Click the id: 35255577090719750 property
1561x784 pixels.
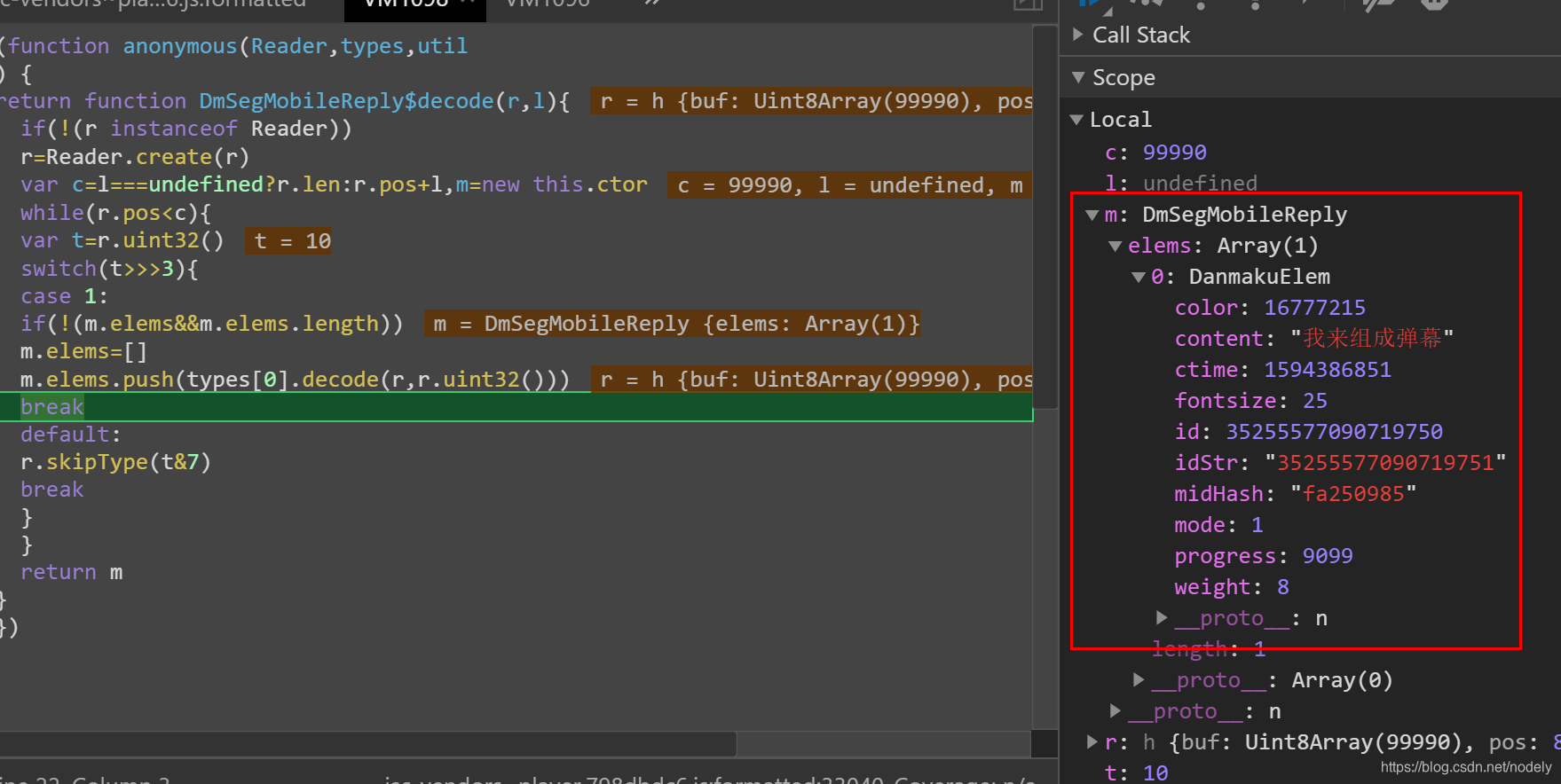click(1308, 432)
